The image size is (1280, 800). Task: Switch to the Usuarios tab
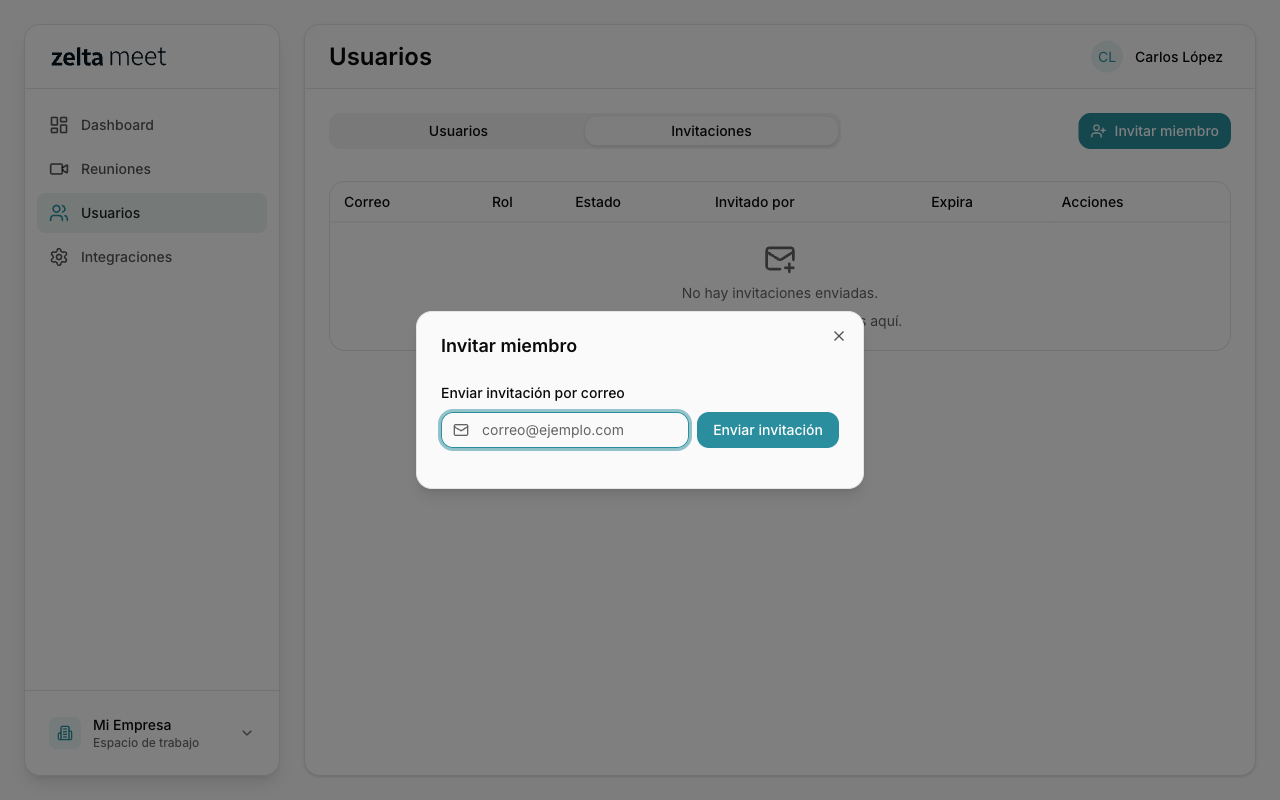(458, 131)
